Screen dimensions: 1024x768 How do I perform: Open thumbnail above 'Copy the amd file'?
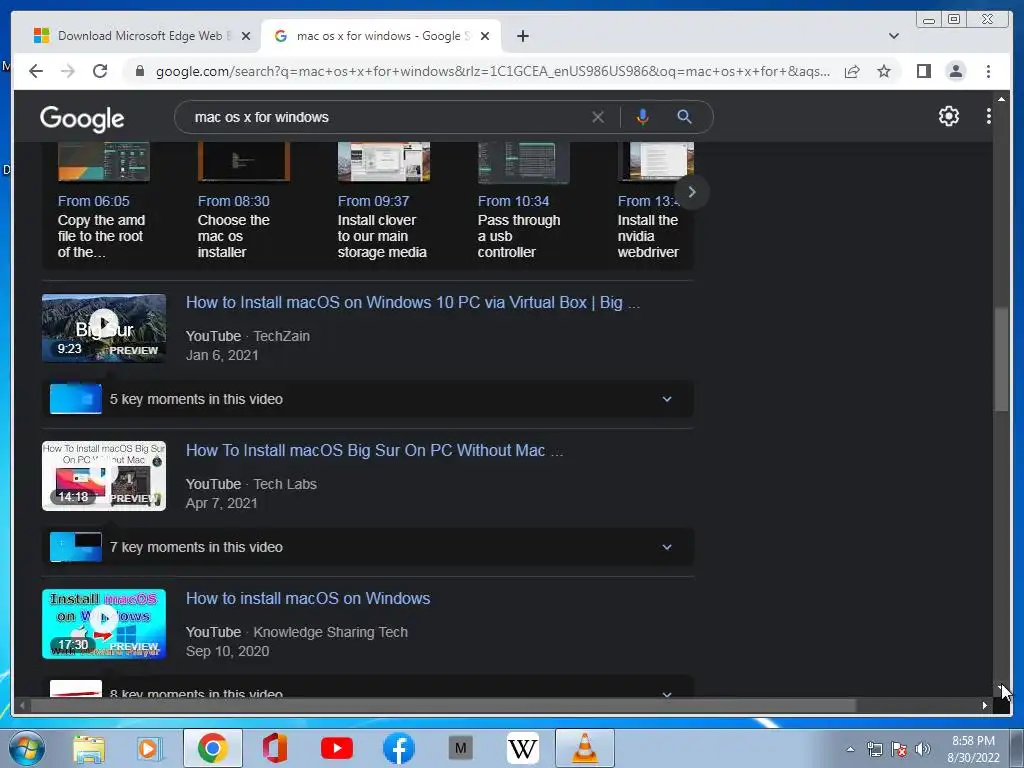click(103, 162)
